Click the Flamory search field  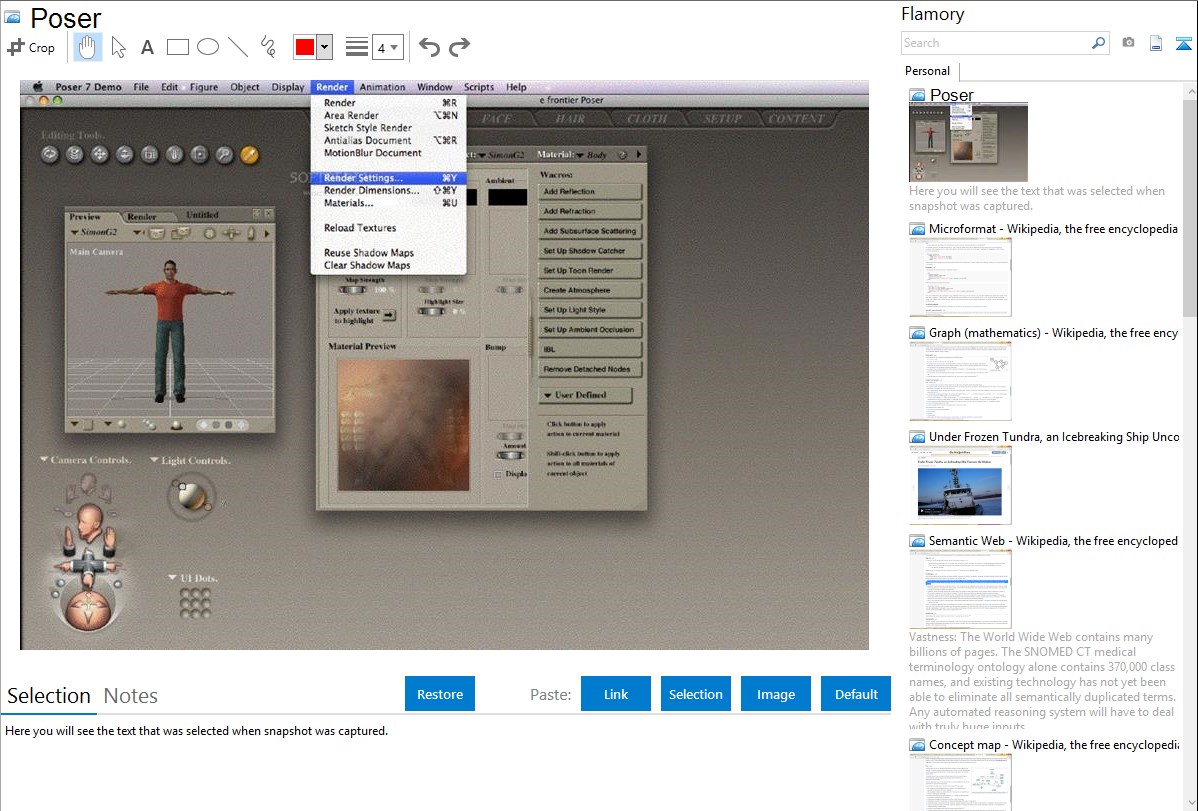tap(996, 43)
